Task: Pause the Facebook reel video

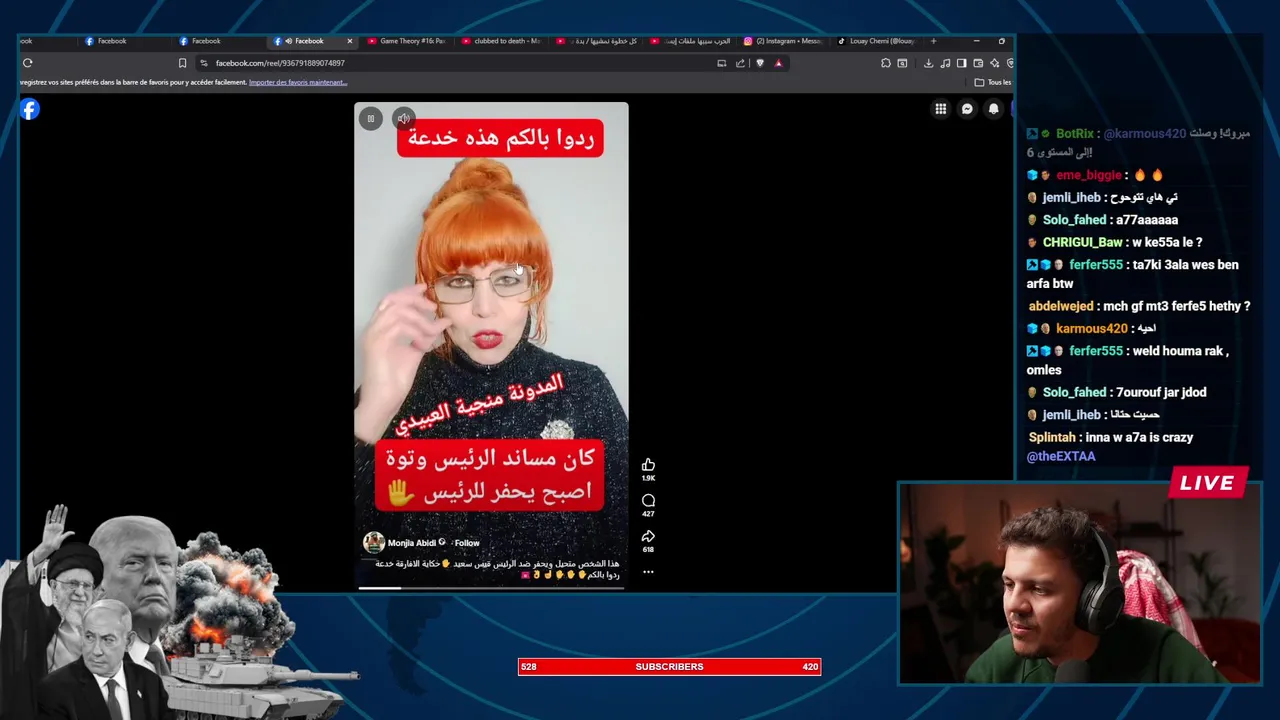Action: pos(371,119)
